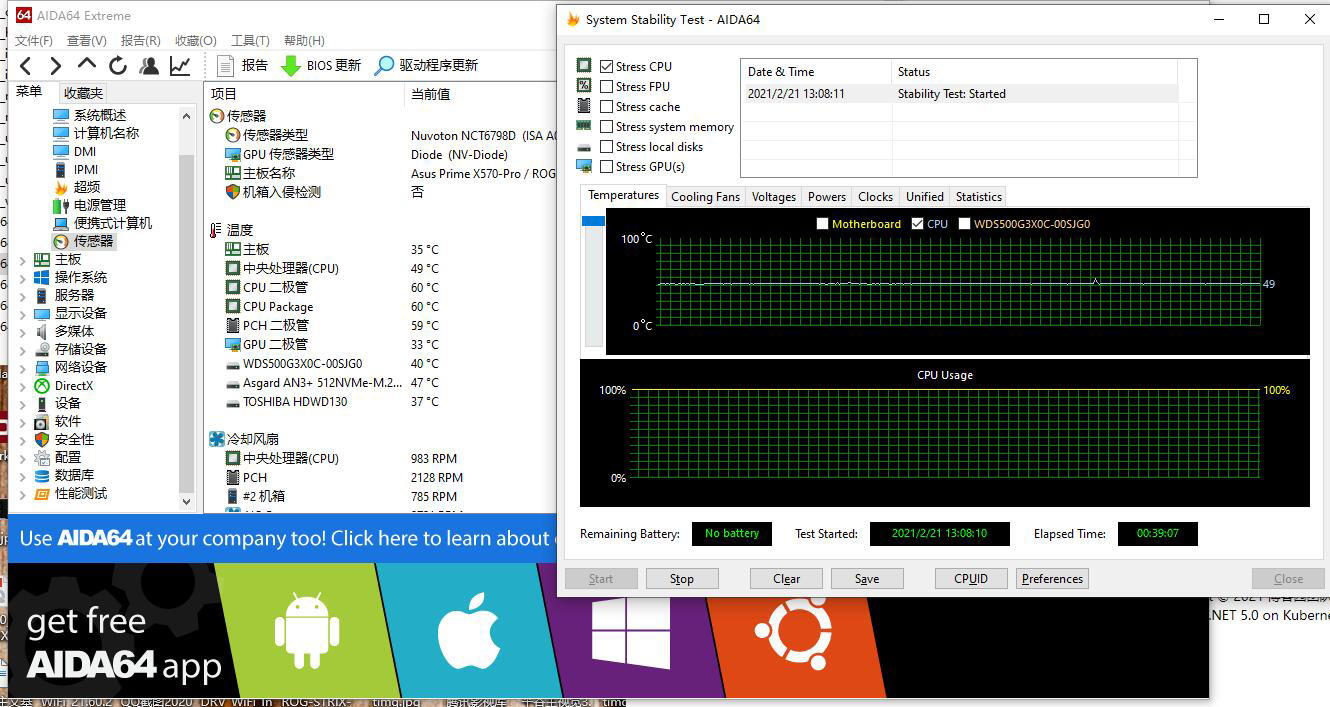The image size is (1330, 707).
Task: Click the 驱动程序更新 driver update item
Action: pyautogui.click(x=426, y=65)
